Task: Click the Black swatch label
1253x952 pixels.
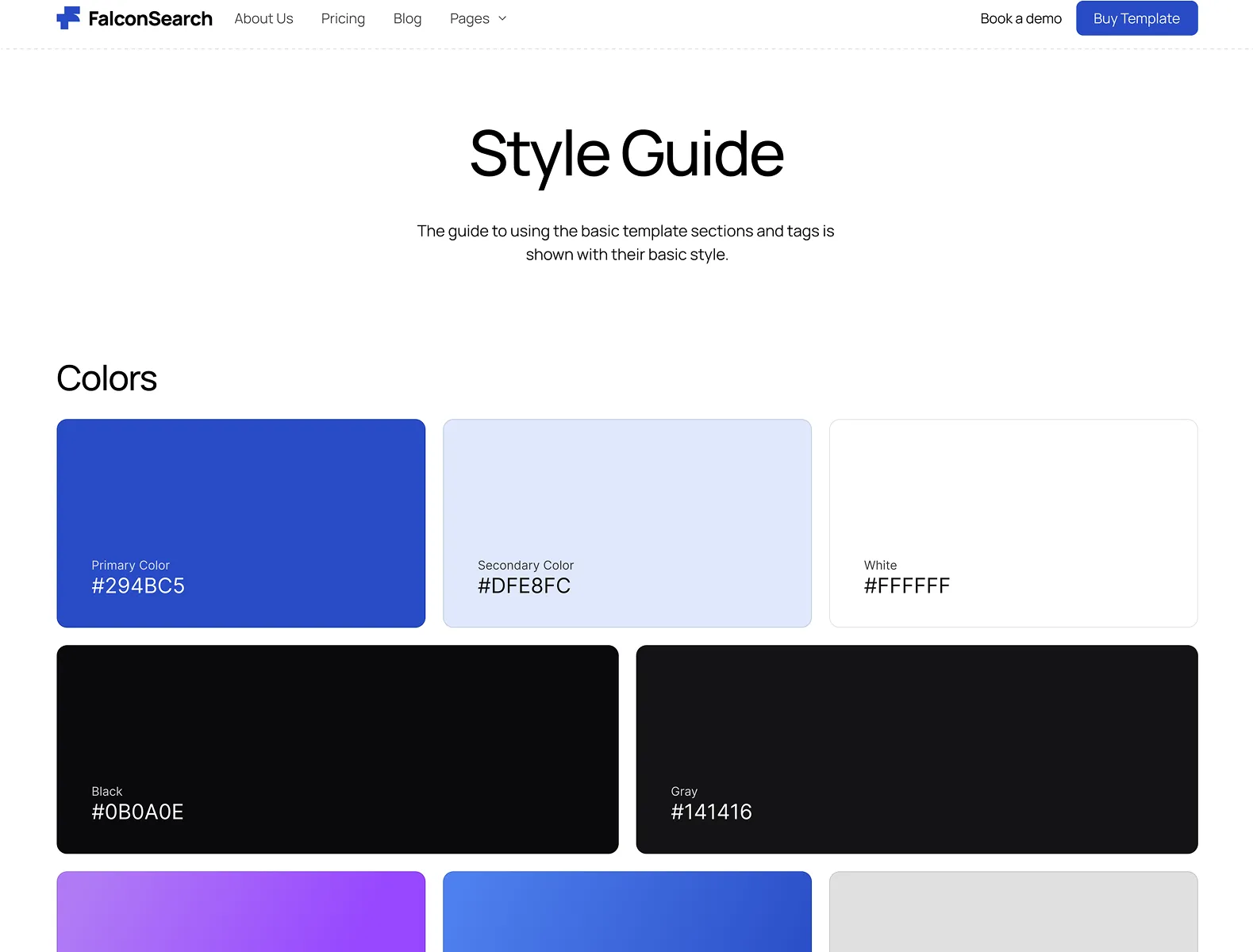Action: pyautogui.click(x=106, y=792)
